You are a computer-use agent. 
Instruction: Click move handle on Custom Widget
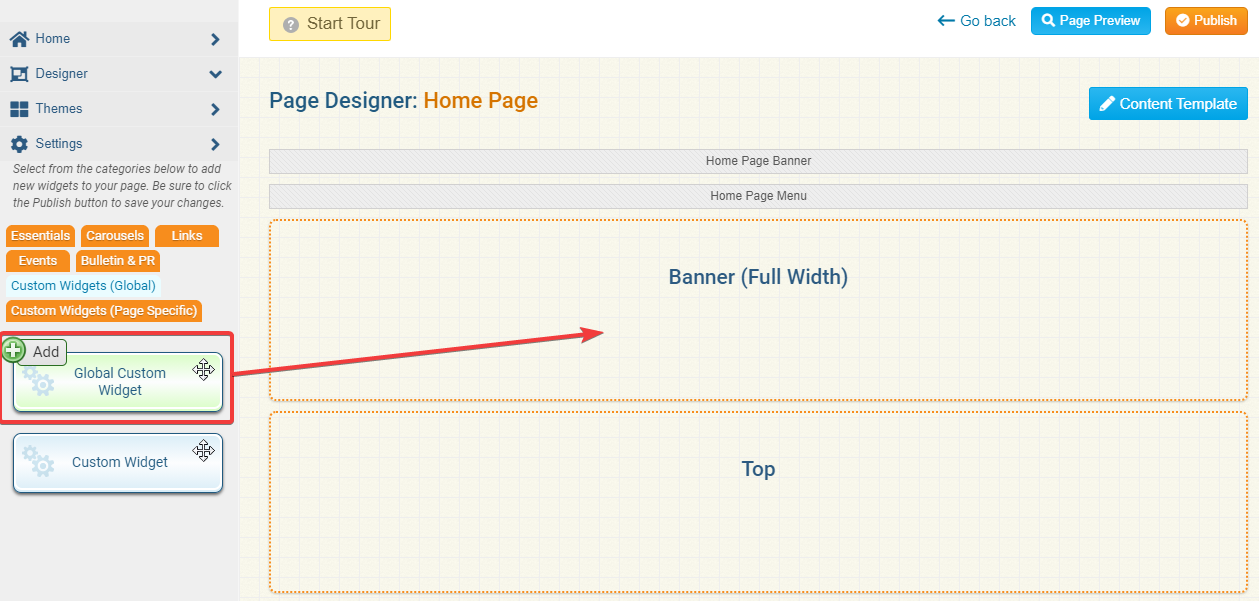click(204, 451)
